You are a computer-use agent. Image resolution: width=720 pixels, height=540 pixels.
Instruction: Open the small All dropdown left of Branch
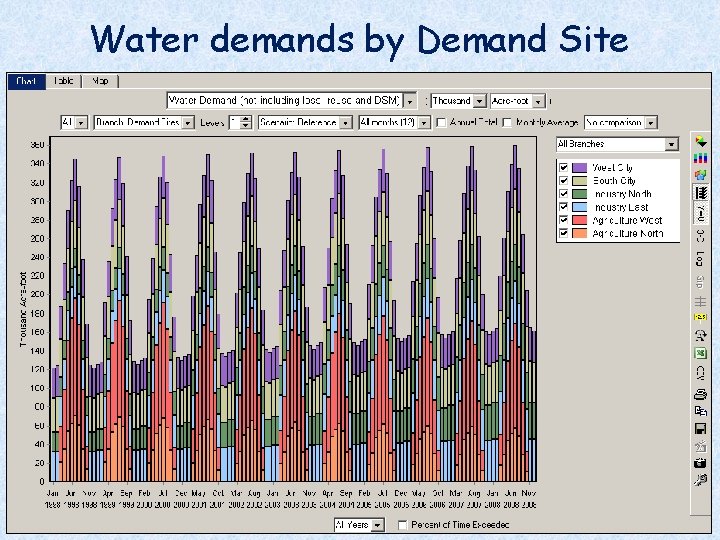click(x=74, y=123)
